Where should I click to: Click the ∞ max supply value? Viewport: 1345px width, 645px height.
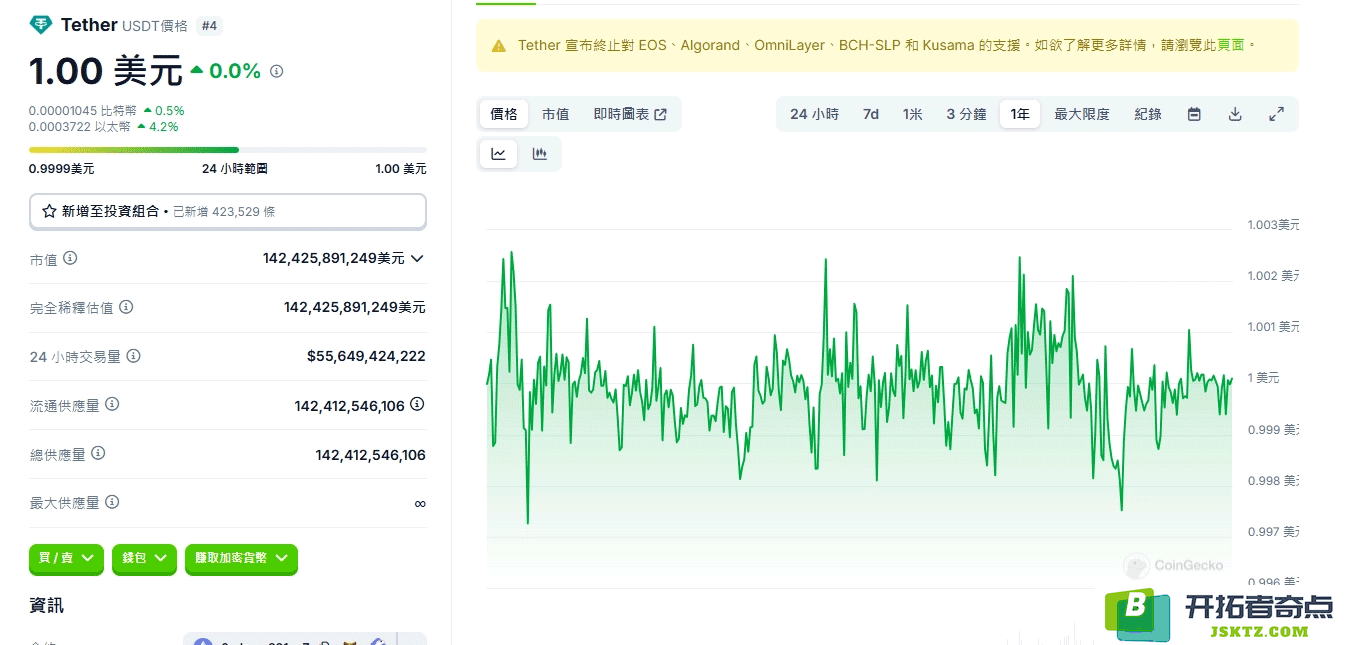(420, 503)
